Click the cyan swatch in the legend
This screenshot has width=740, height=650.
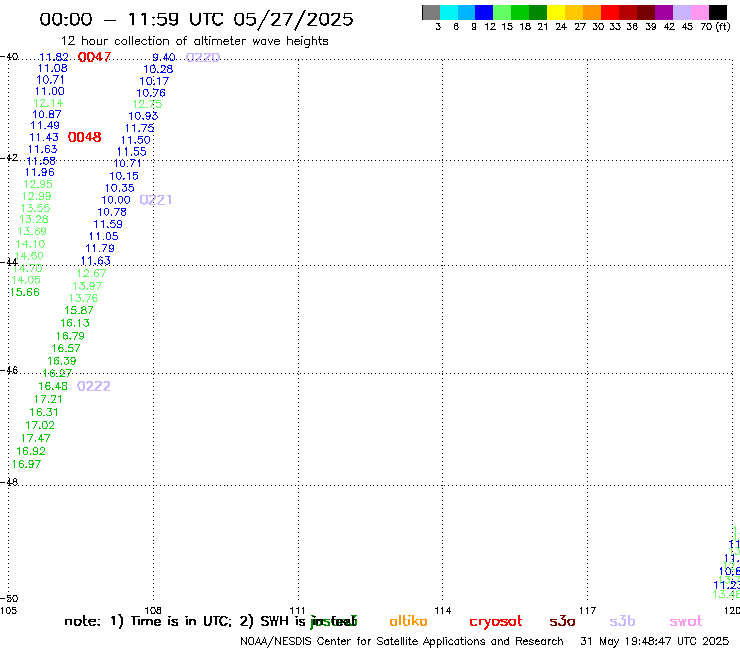449,12
